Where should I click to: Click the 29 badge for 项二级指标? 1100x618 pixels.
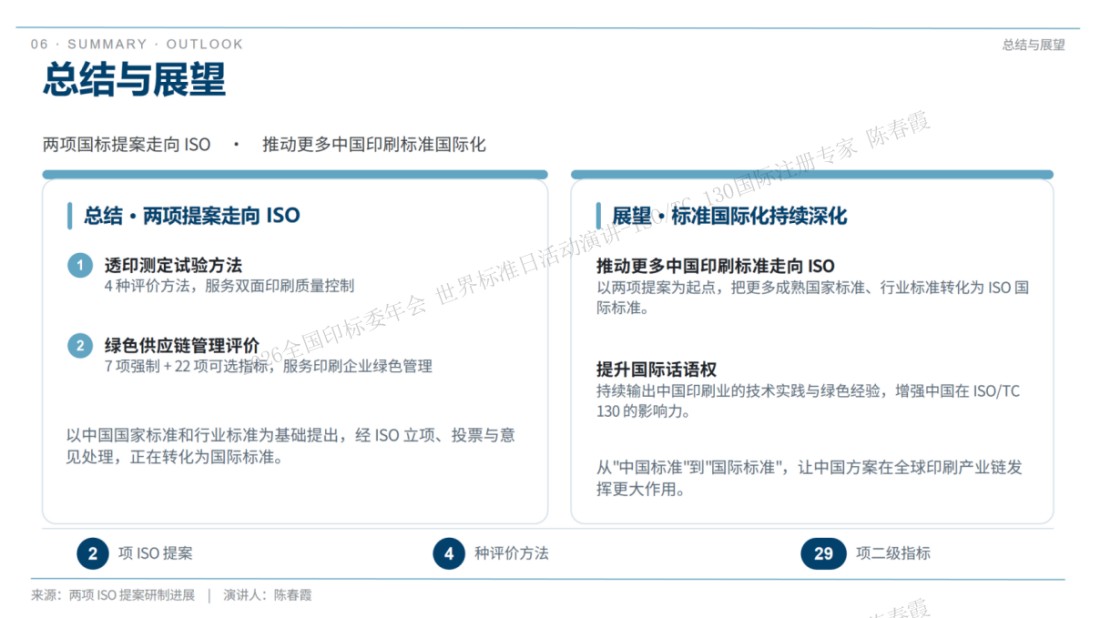pos(824,553)
